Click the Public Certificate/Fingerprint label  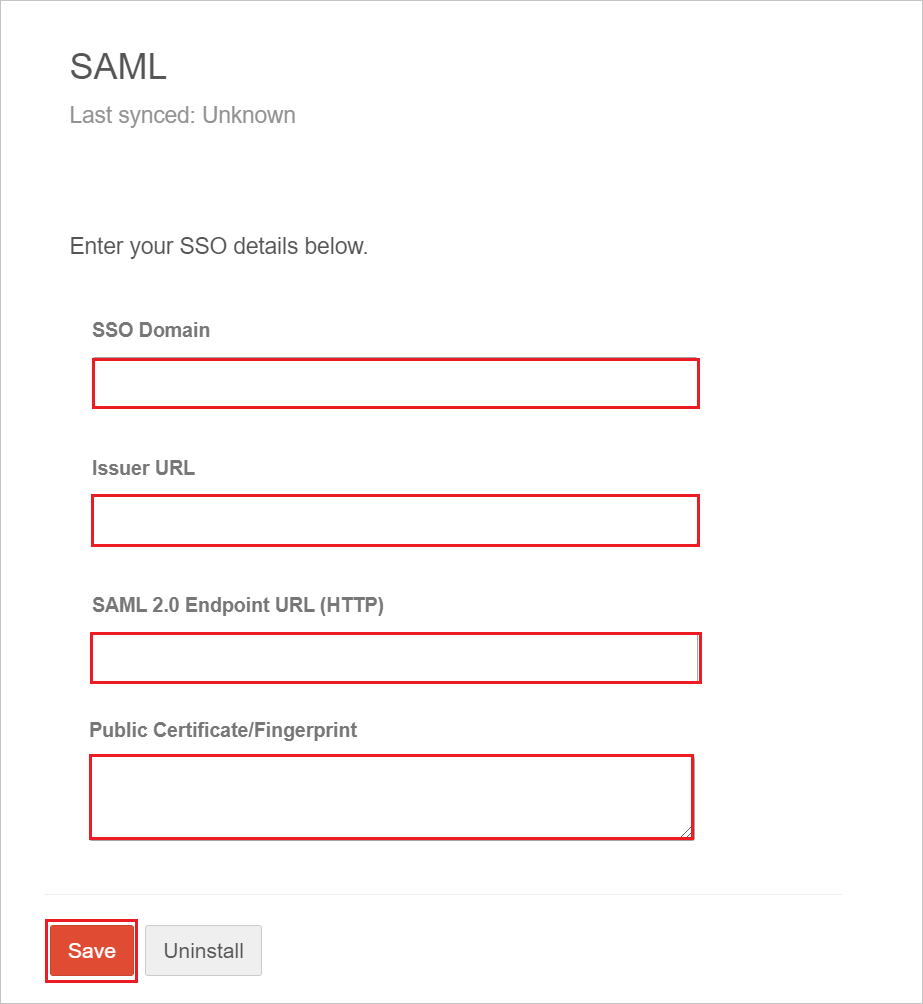(223, 730)
